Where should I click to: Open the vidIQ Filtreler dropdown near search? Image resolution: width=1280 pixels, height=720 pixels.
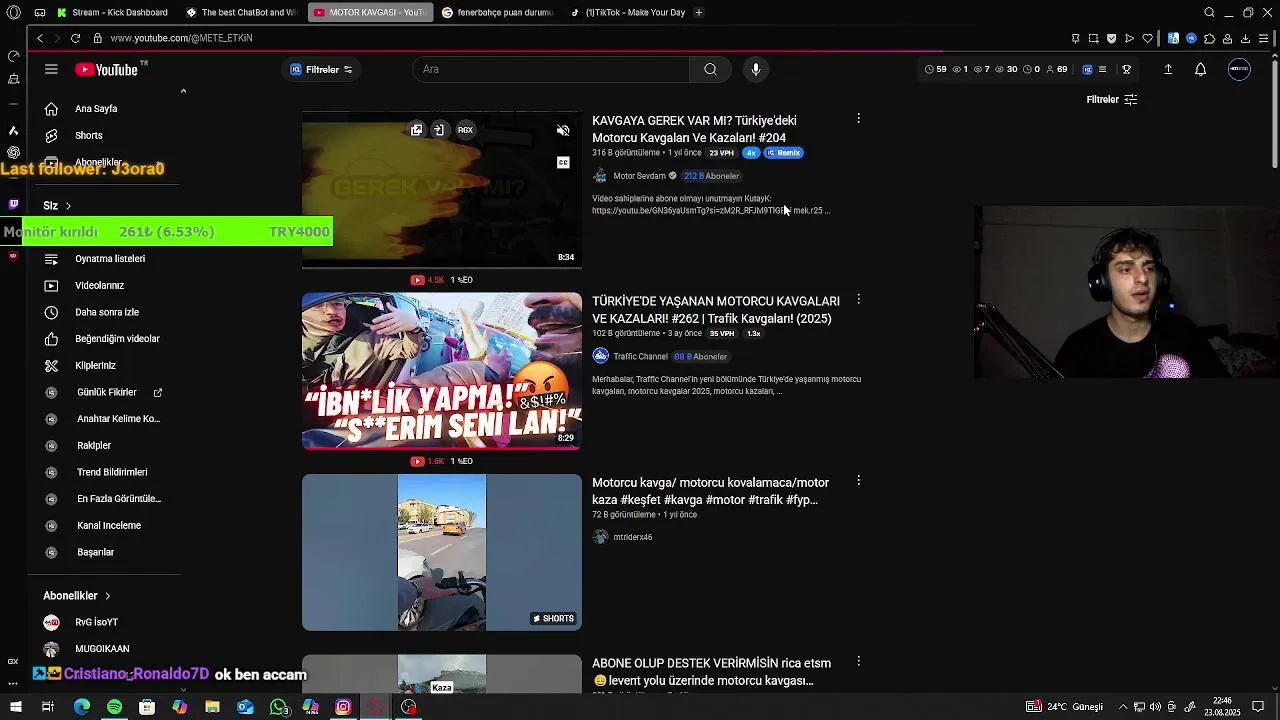point(321,69)
